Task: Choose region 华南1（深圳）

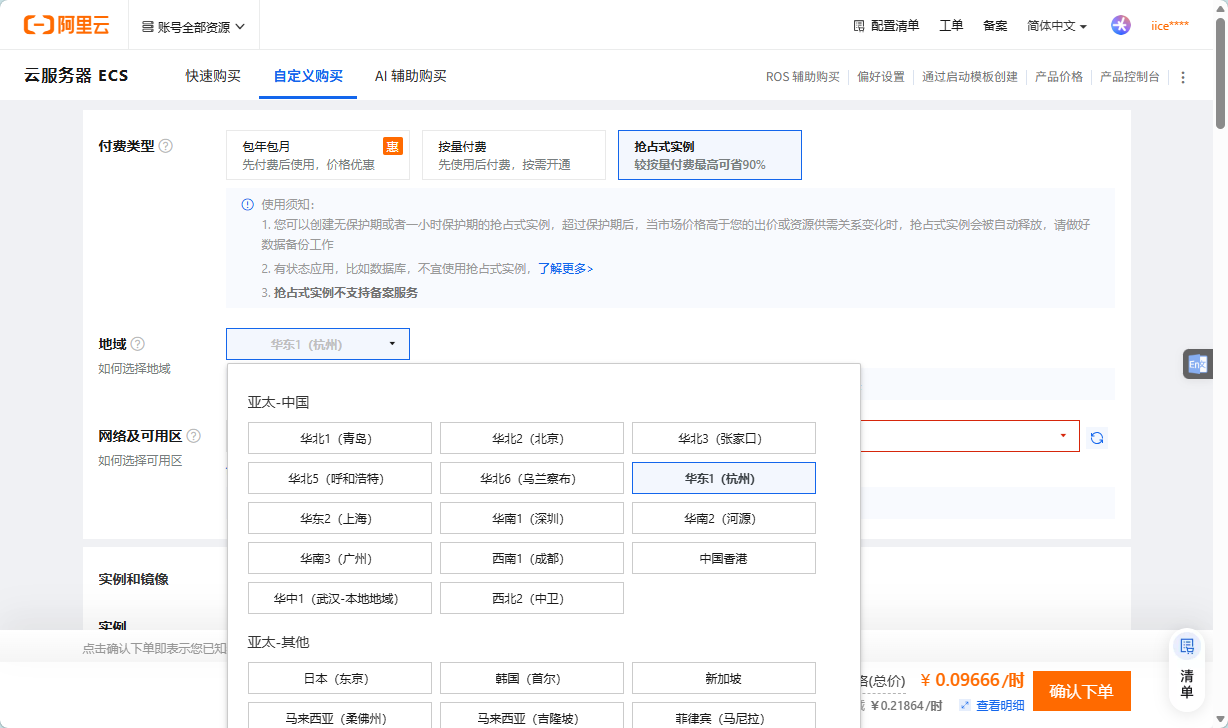Action: click(532, 518)
